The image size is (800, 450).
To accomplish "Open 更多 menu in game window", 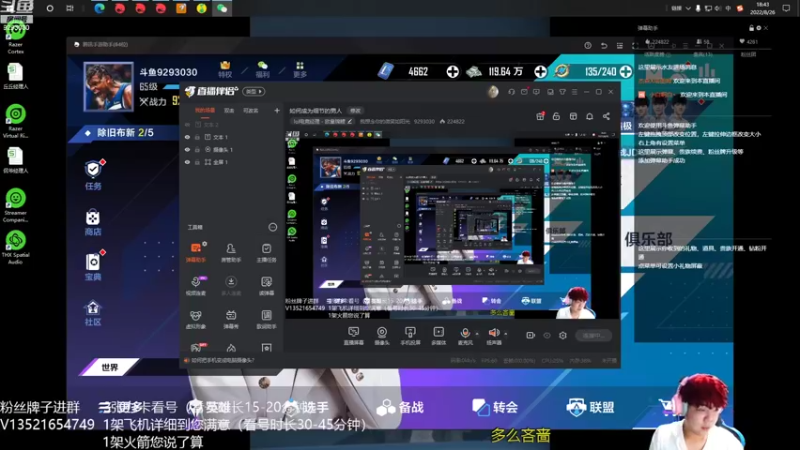I will [300, 70].
